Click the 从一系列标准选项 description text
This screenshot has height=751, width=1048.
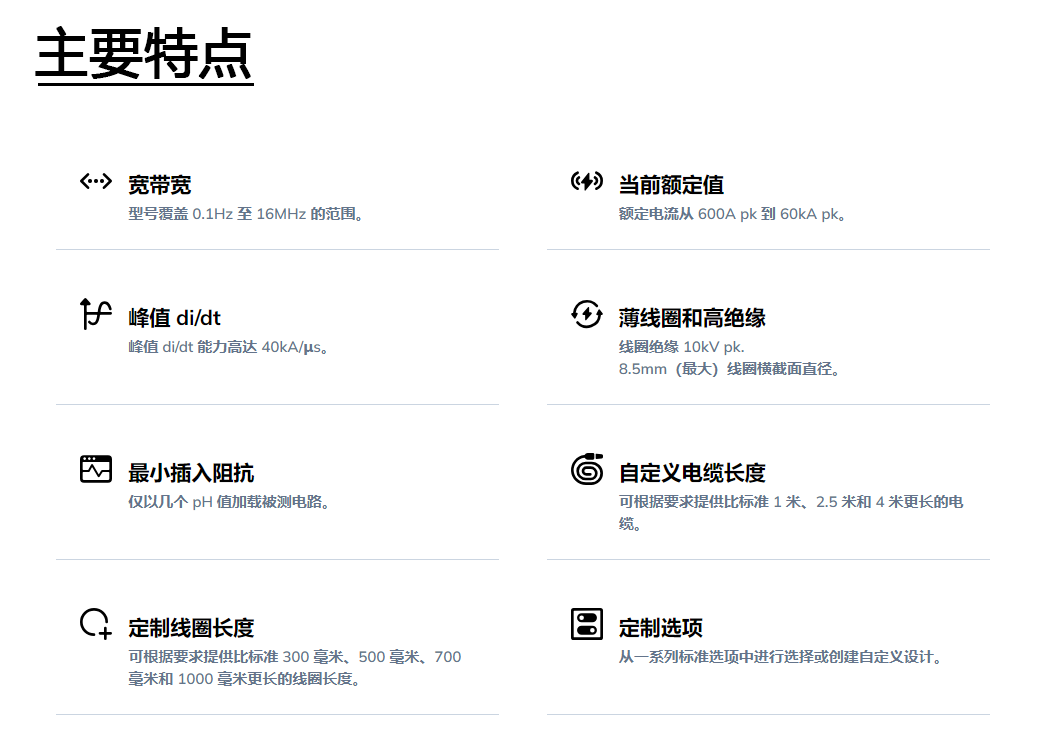pos(781,657)
